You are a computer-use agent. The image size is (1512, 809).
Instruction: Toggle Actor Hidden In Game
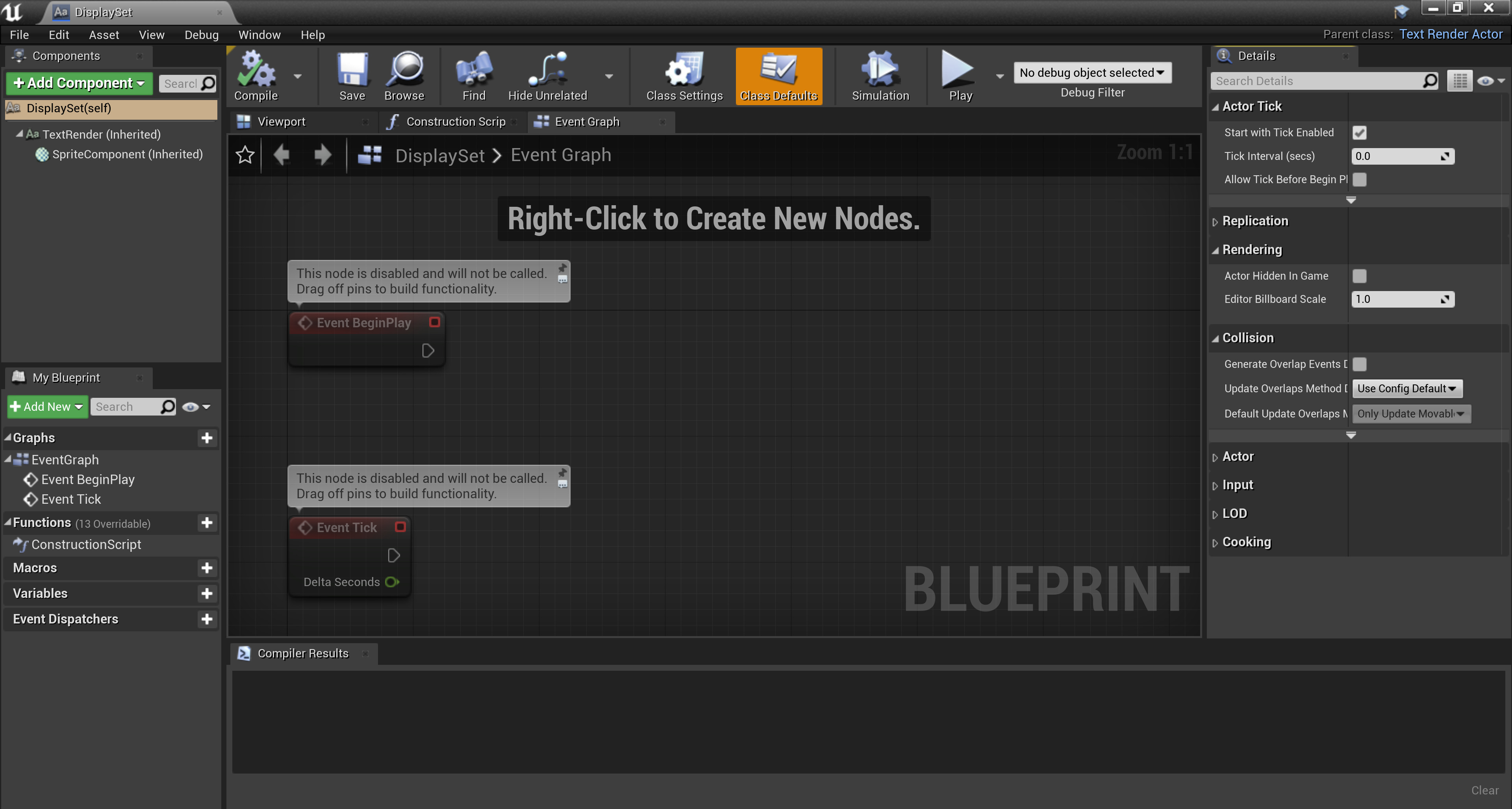pyautogui.click(x=1360, y=276)
